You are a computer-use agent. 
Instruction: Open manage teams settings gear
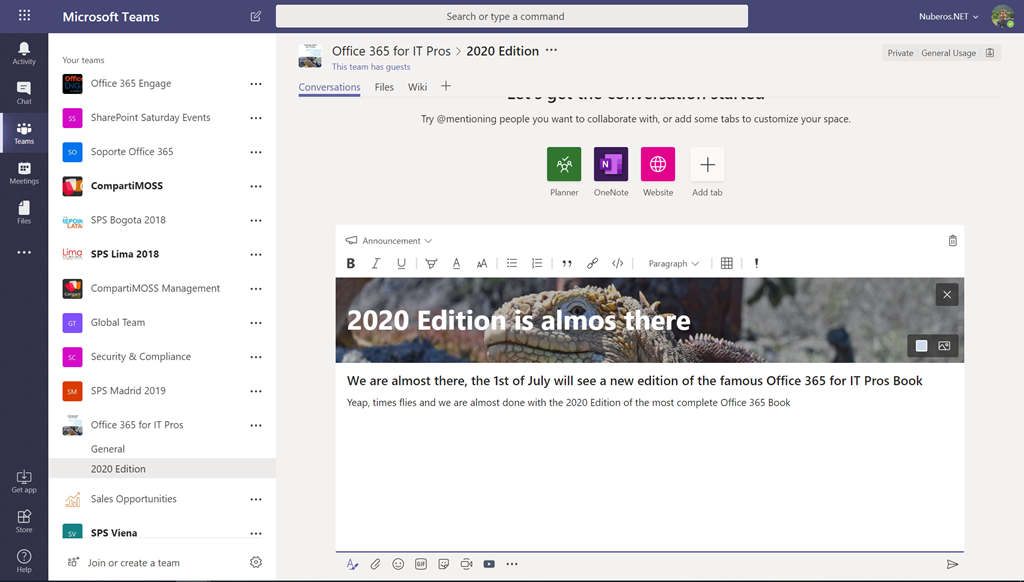256,562
